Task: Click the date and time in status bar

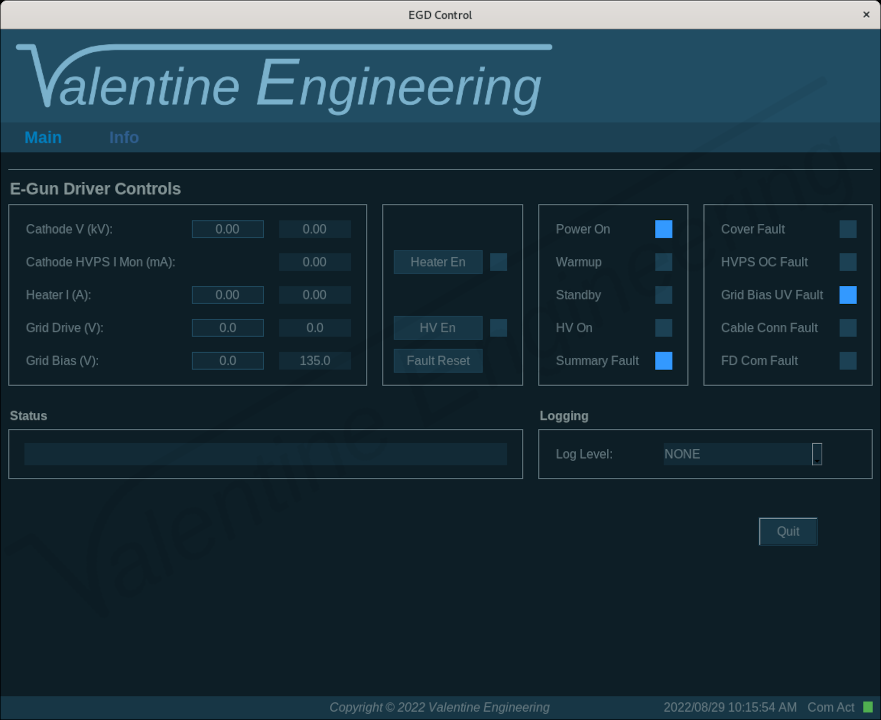Action: click(x=730, y=707)
